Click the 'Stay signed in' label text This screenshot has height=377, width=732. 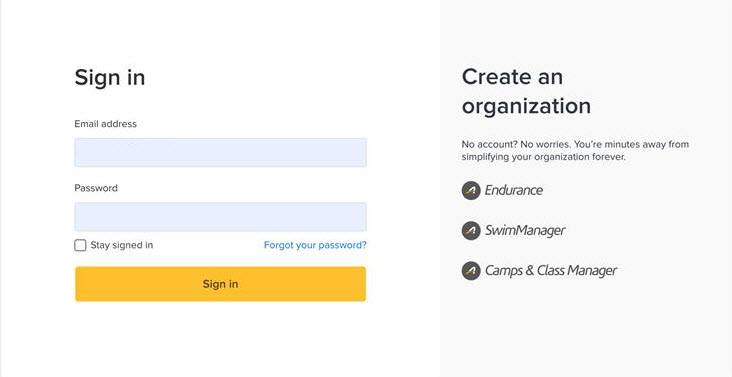(x=121, y=245)
